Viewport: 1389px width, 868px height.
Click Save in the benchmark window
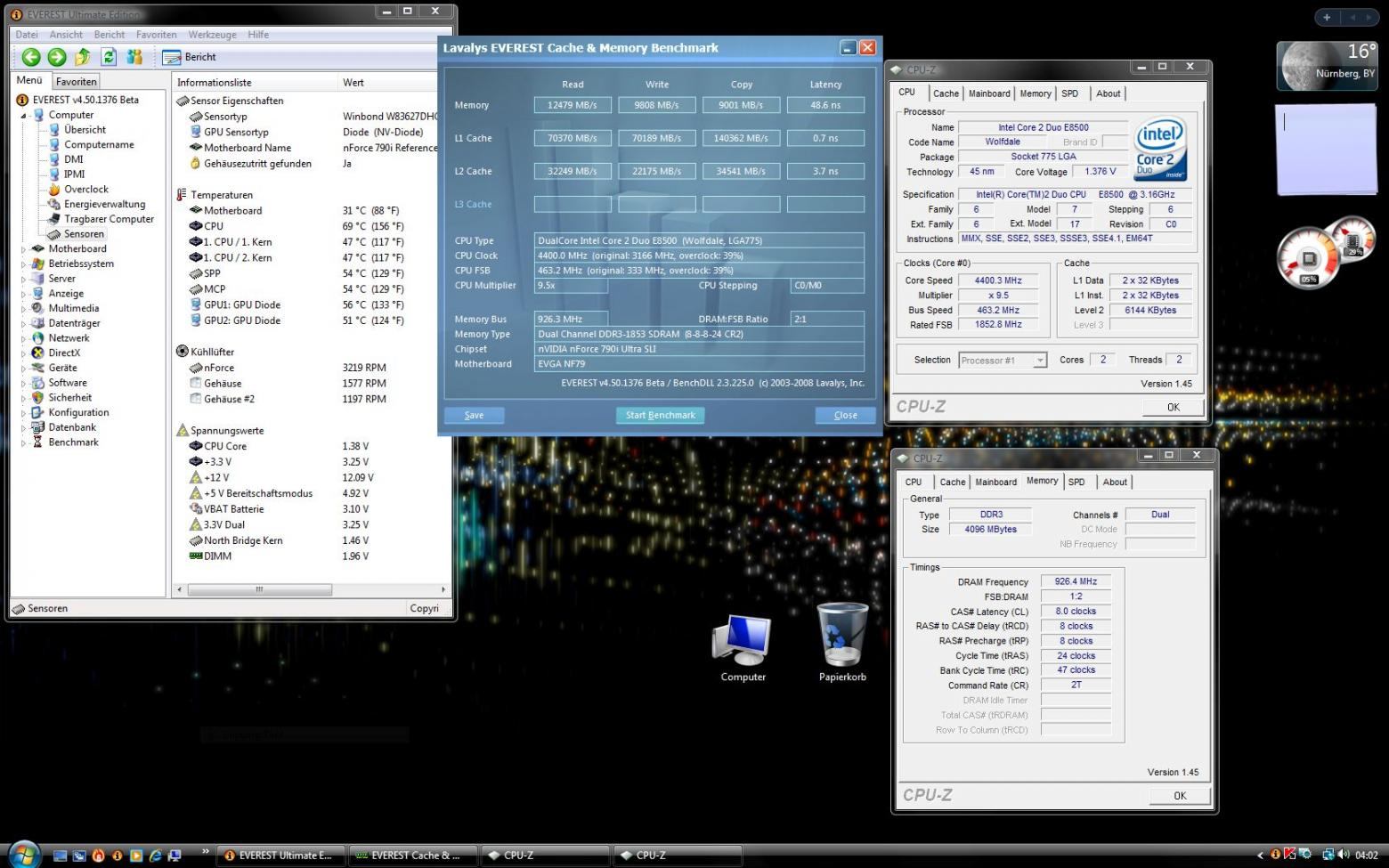pyautogui.click(x=475, y=415)
